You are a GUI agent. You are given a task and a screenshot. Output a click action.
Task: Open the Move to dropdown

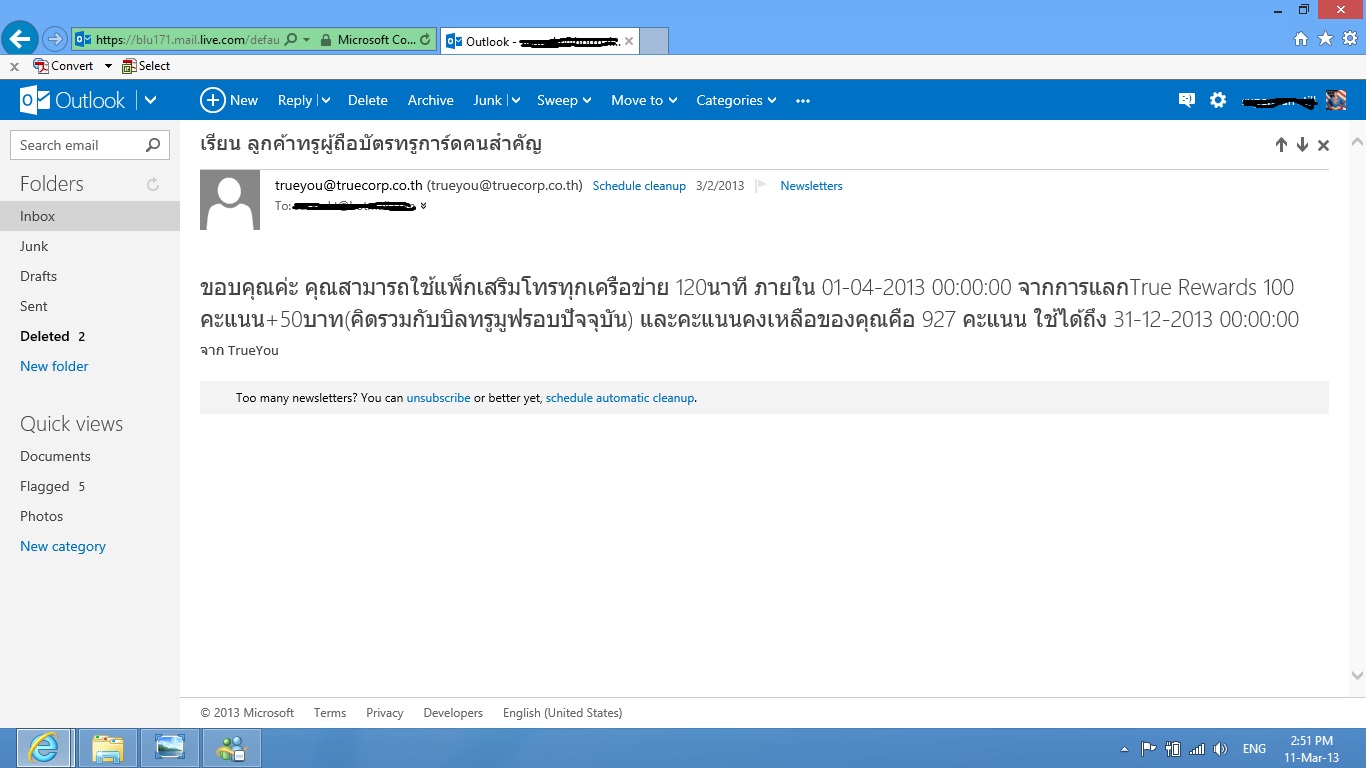click(x=645, y=100)
